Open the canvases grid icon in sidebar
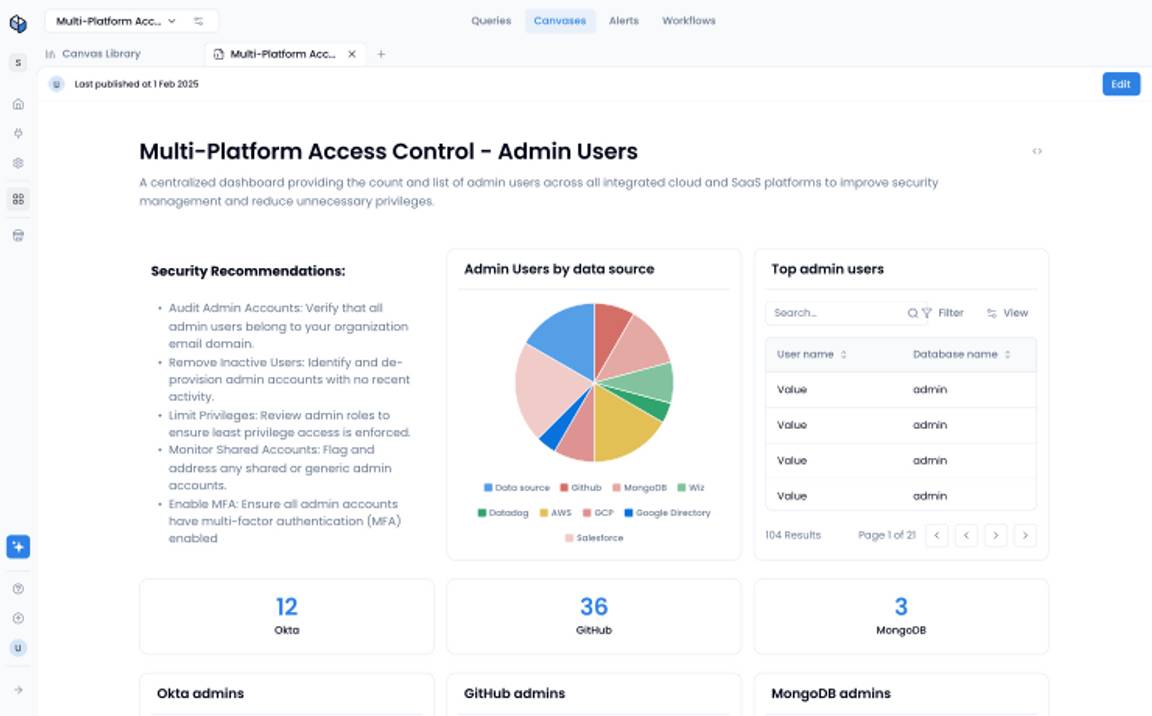The width and height of the screenshot is (1152, 716). click(18, 199)
